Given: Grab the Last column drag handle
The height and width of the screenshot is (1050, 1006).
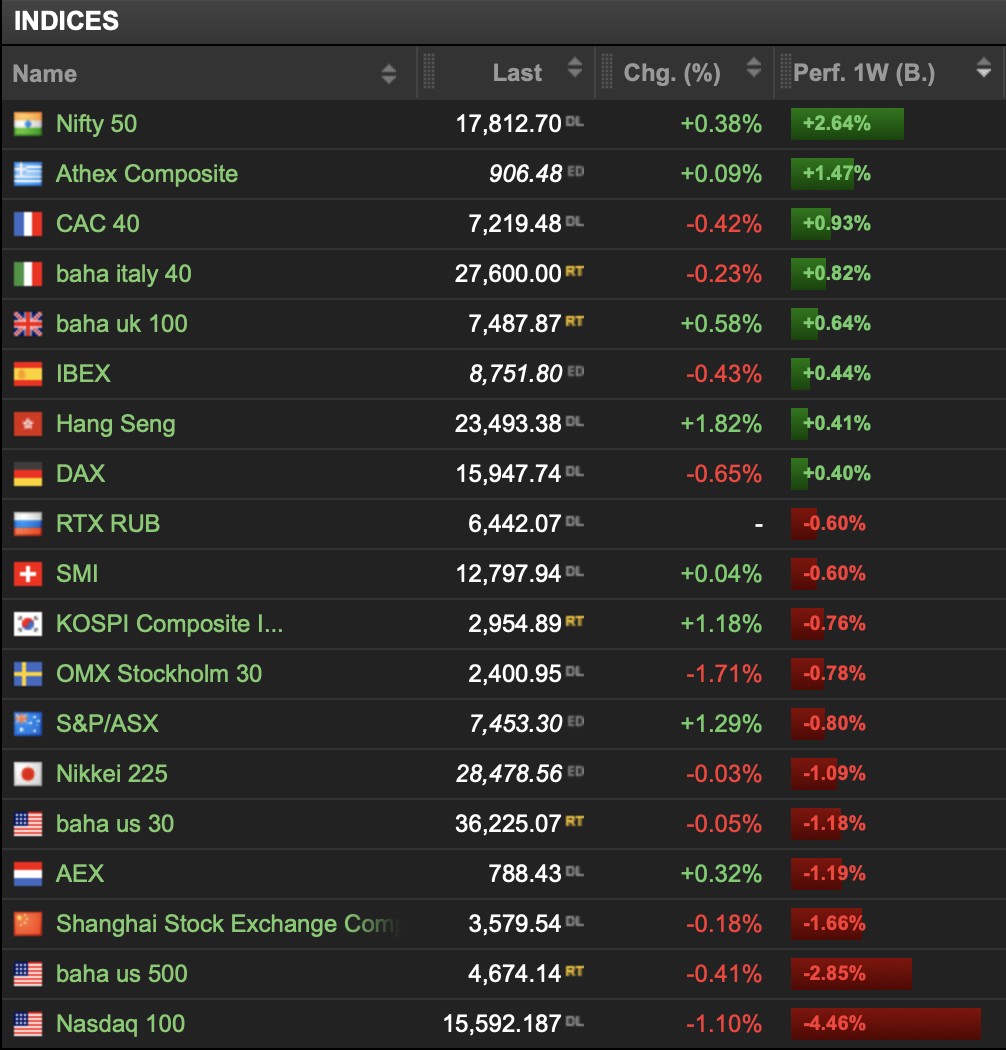Looking at the screenshot, I should pyautogui.click(x=429, y=72).
